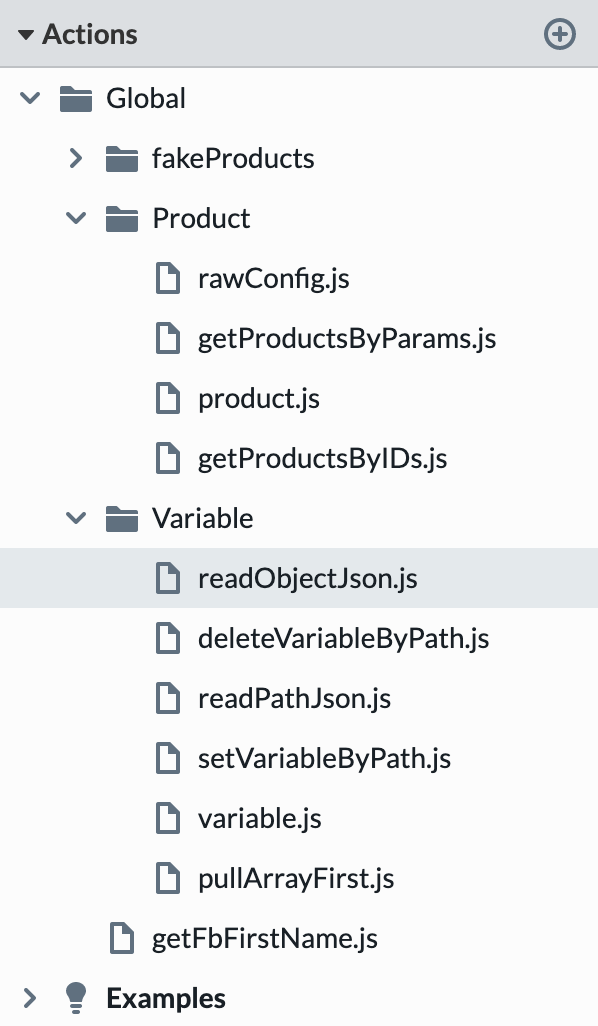This screenshot has height=1026, width=598.
Task: Expand the Examples section
Action: tap(30, 997)
